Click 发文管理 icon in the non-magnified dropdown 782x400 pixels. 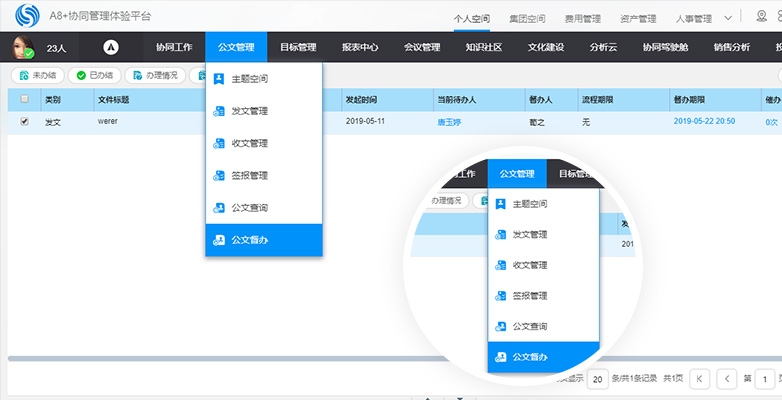point(219,111)
